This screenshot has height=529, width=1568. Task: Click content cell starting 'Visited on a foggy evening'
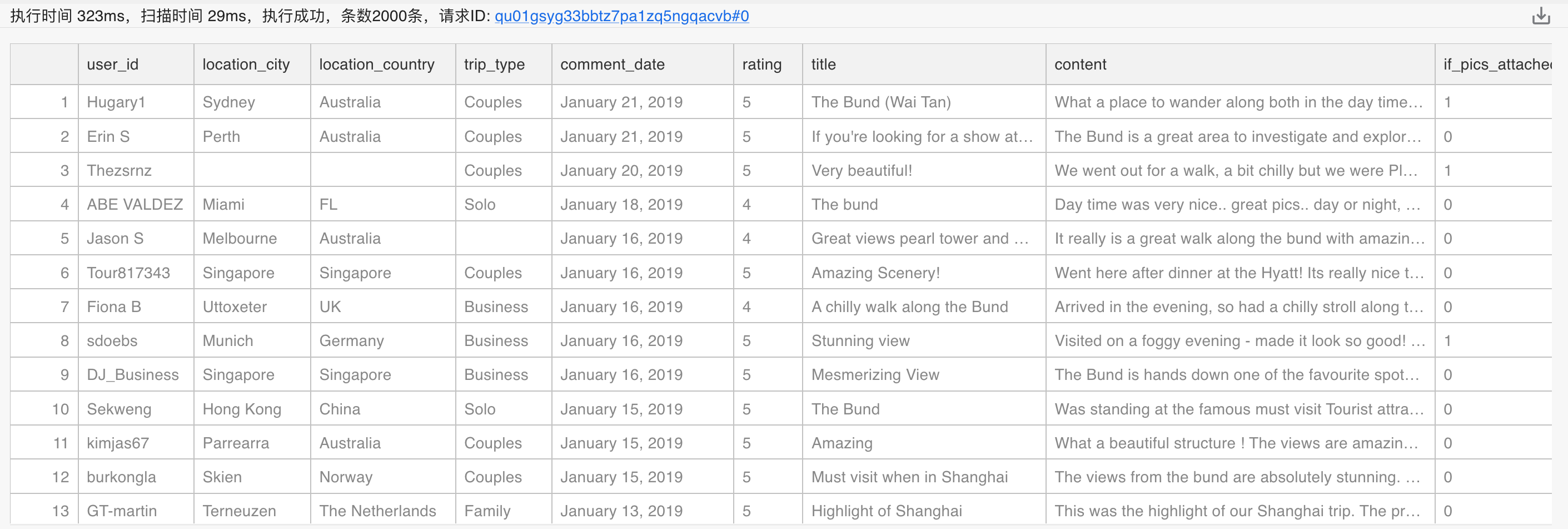pos(1240,340)
